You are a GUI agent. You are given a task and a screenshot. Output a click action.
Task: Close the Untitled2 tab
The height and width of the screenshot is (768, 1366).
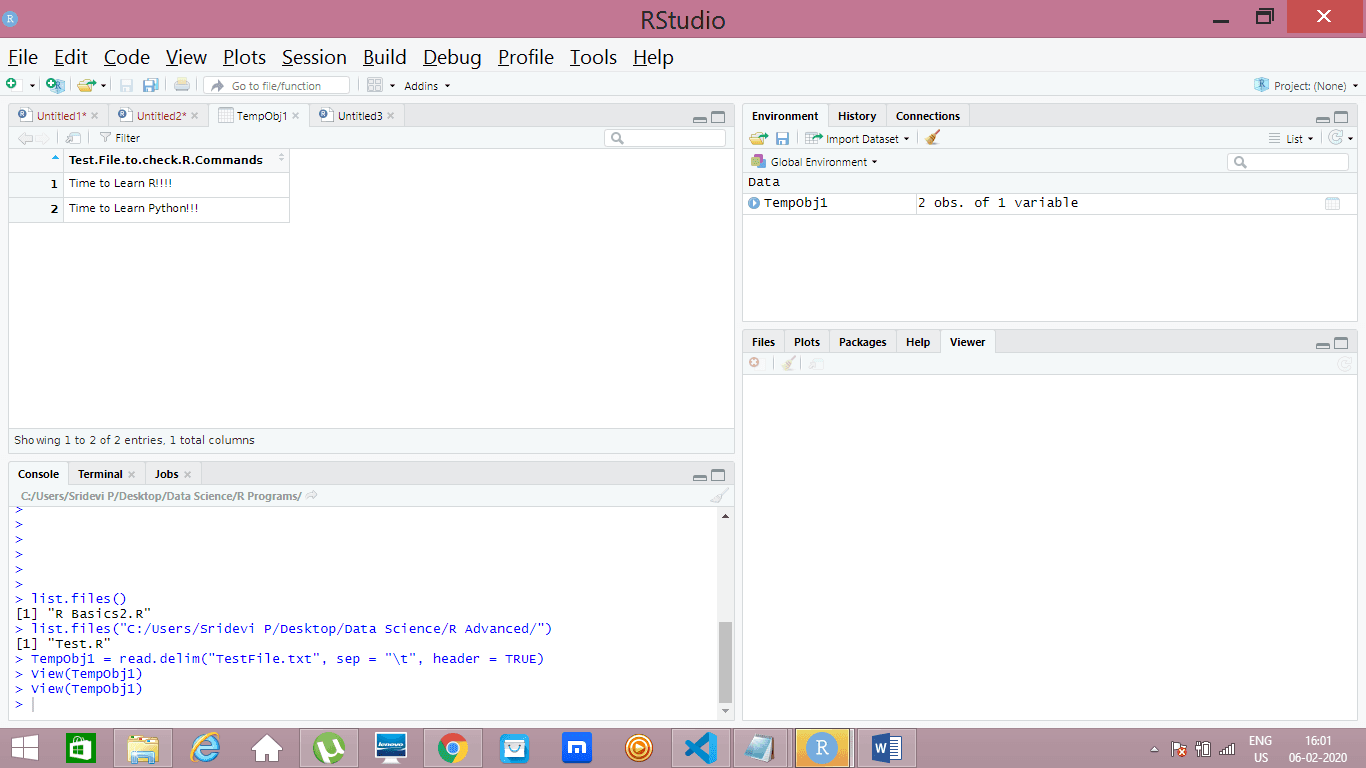(x=195, y=116)
